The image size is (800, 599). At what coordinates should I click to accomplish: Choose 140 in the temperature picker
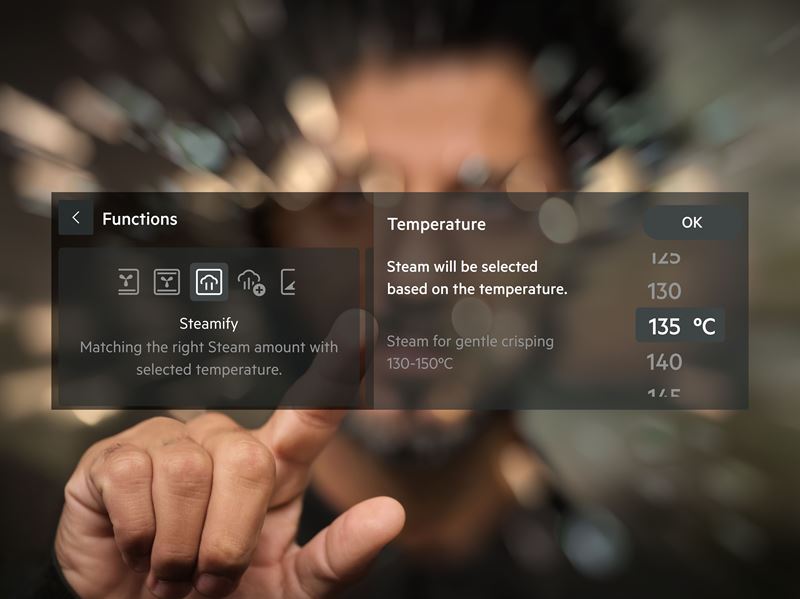[664, 362]
